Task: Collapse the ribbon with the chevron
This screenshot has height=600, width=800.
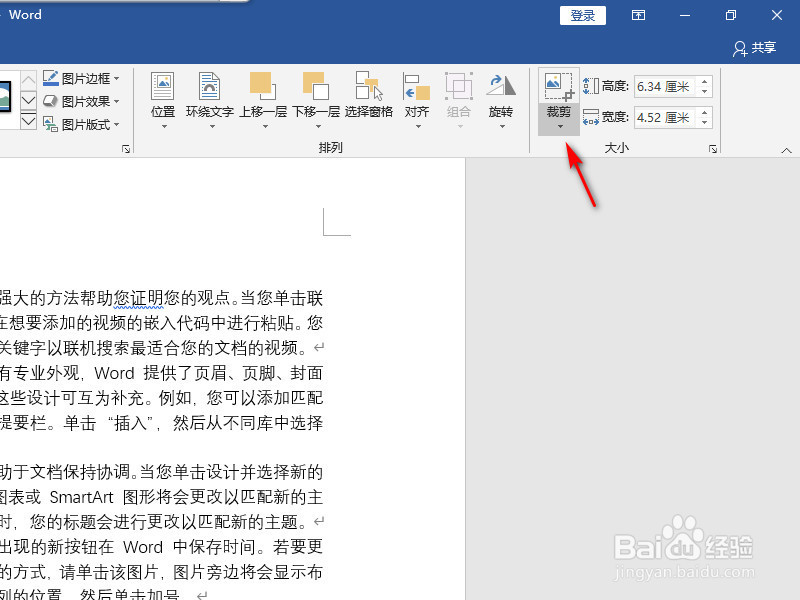Action: click(788, 152)
